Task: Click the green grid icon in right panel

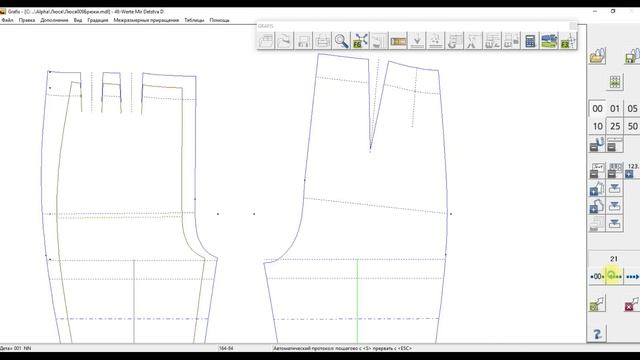Action: coord(615,82)
